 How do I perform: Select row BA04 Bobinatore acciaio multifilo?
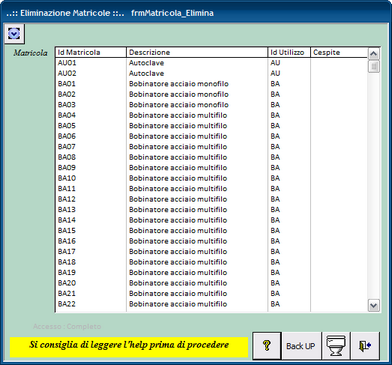[211, 115]
